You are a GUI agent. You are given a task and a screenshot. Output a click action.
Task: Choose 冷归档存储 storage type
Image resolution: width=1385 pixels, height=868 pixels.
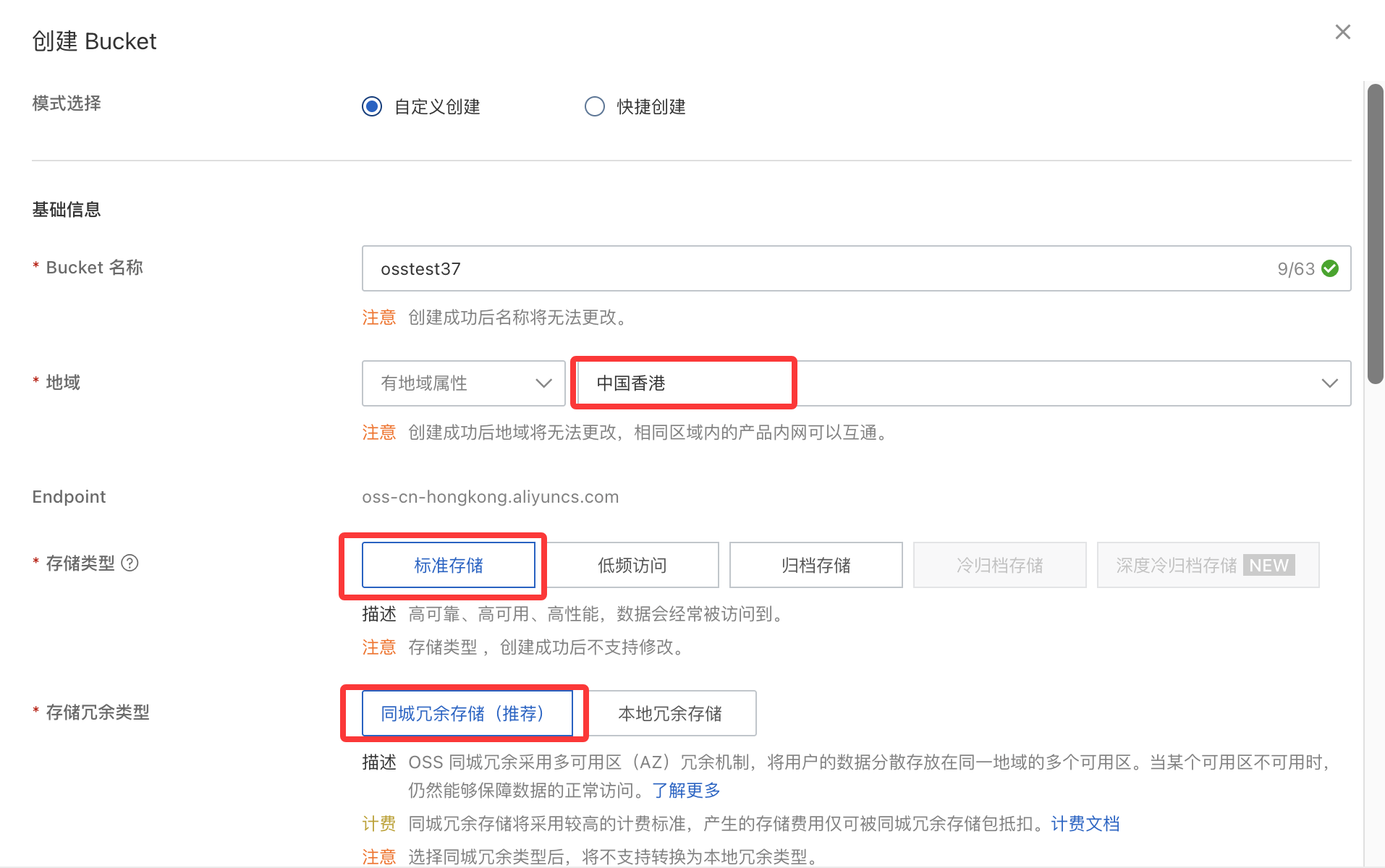click(x=1000, y=565)
